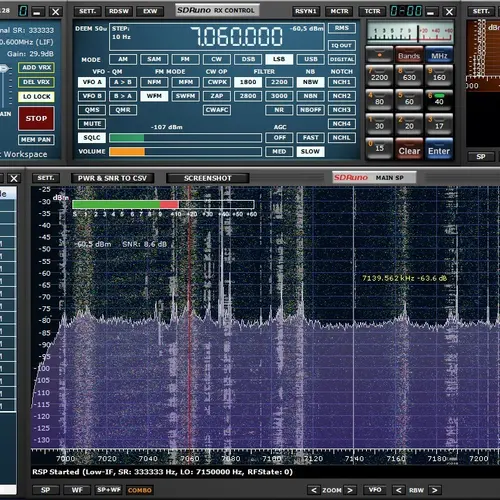Select the 630 band key
The width and height of the screenshot is (500, 500).
[x=409, y=75]
